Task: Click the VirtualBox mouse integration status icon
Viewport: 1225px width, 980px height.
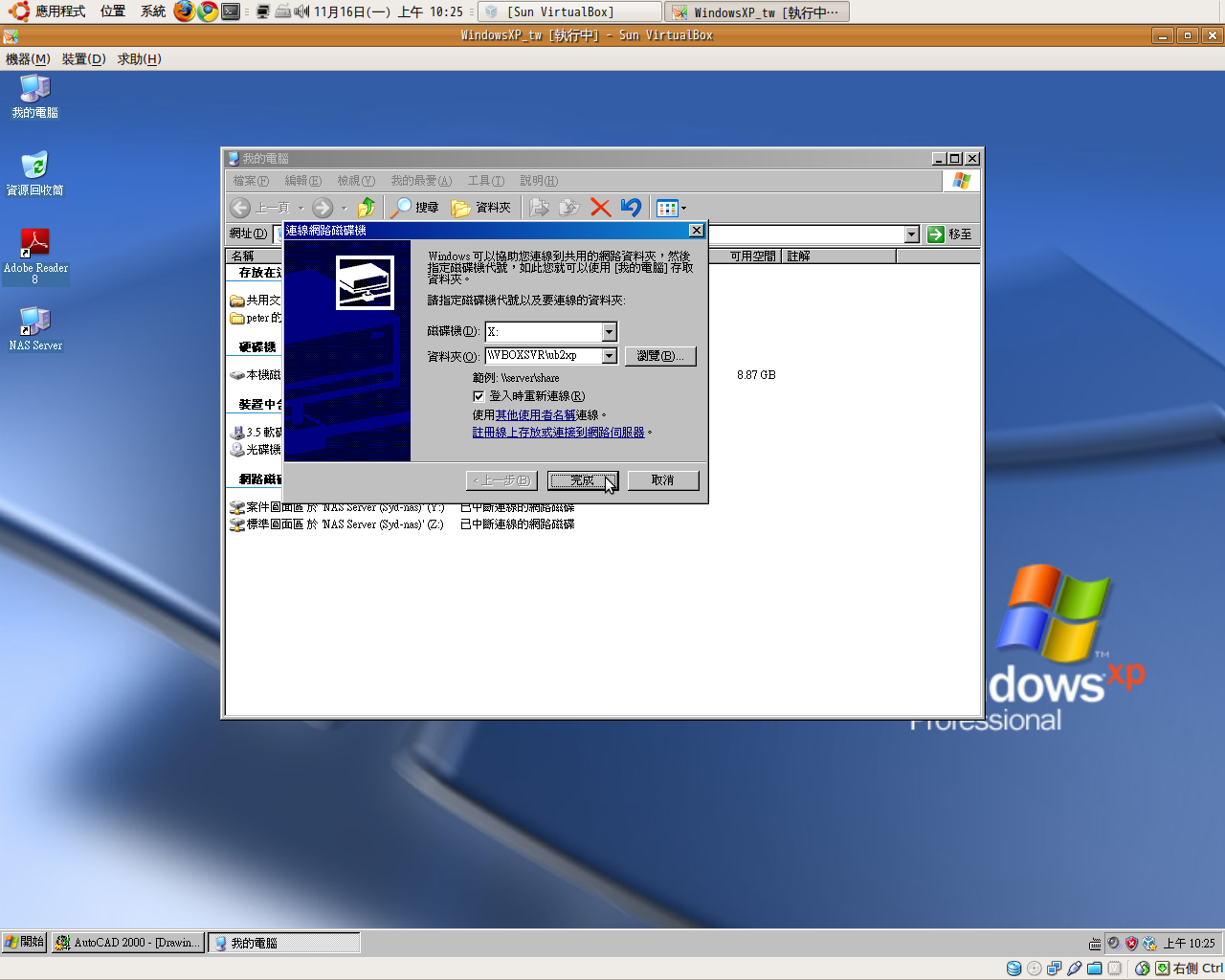Action: (x=1142, y=969)
